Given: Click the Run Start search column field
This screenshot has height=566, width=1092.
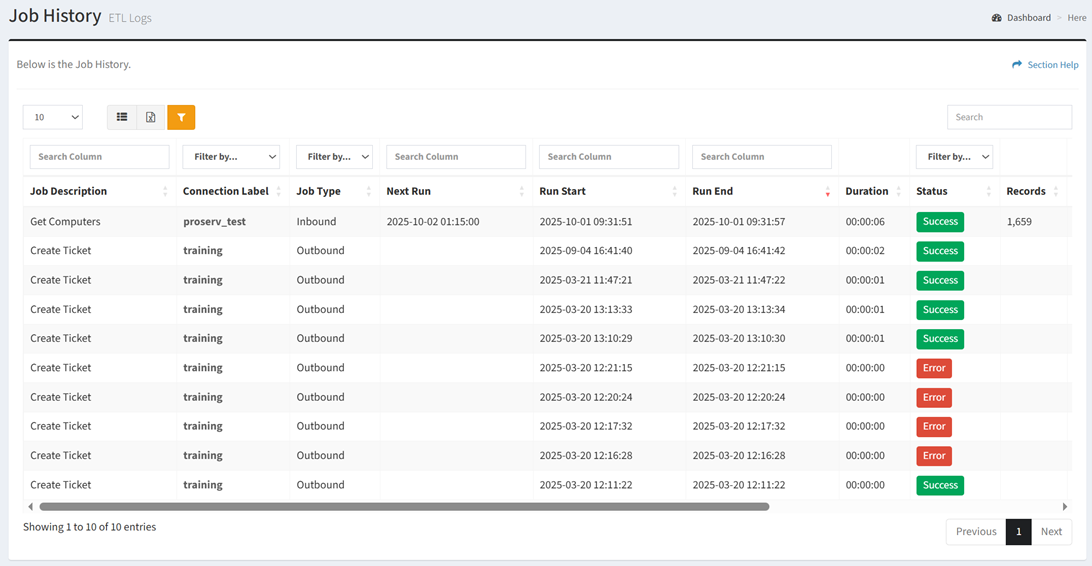Looking at the screenshot, I should pyautogui.click(x=609, y=157).
